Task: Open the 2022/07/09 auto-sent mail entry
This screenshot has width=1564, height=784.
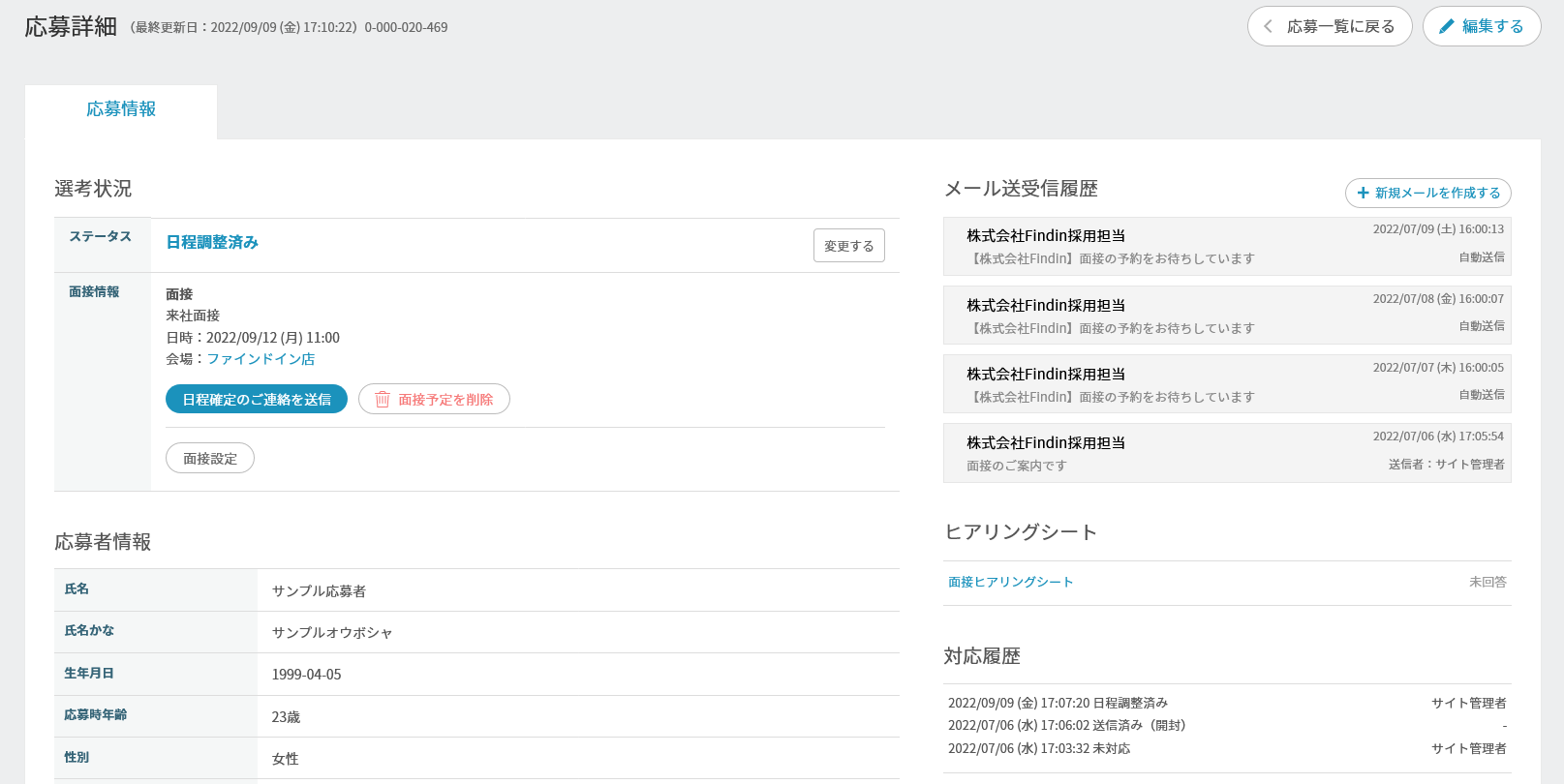Action: click(1226, 247)
